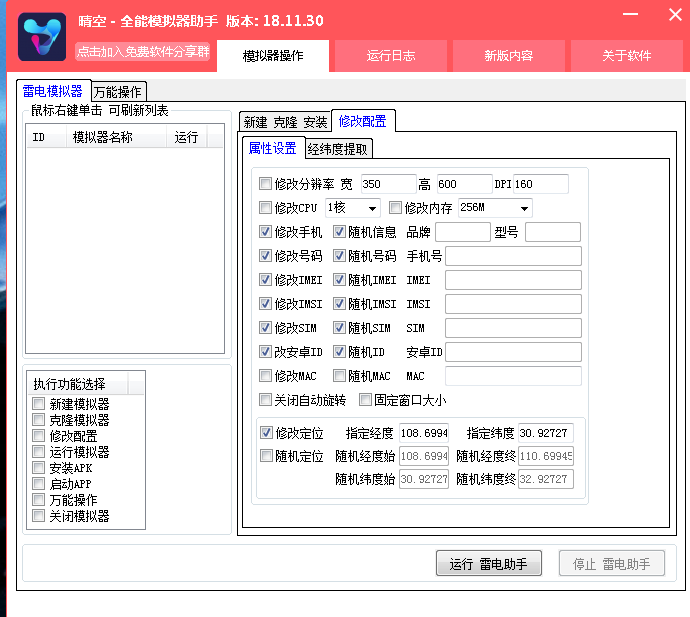
Task: Select the 雷电模拟器 tab
Action: click(x=53, y=91)
